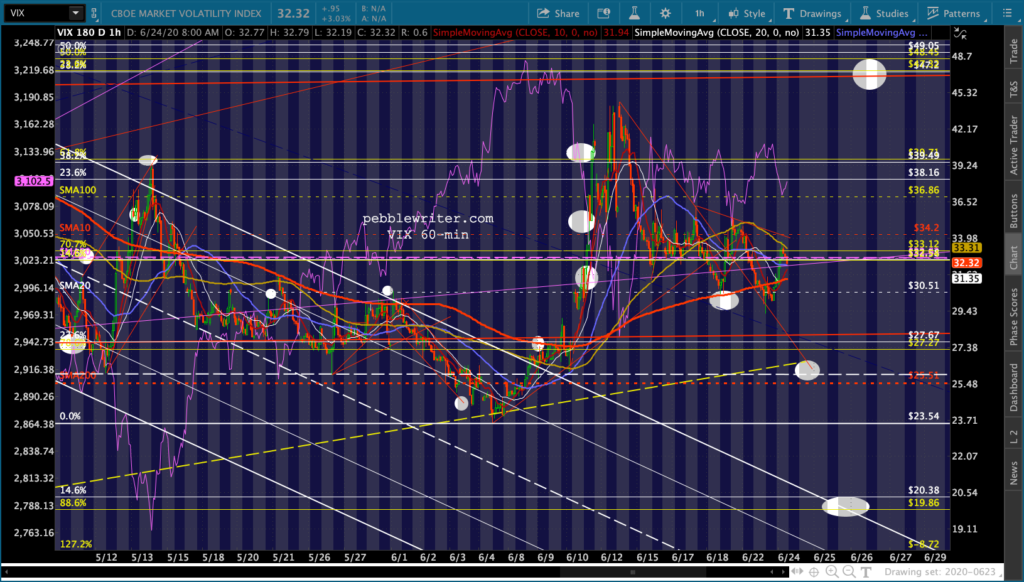Open the symbol selector dropdown arrow

pos(76,12)
